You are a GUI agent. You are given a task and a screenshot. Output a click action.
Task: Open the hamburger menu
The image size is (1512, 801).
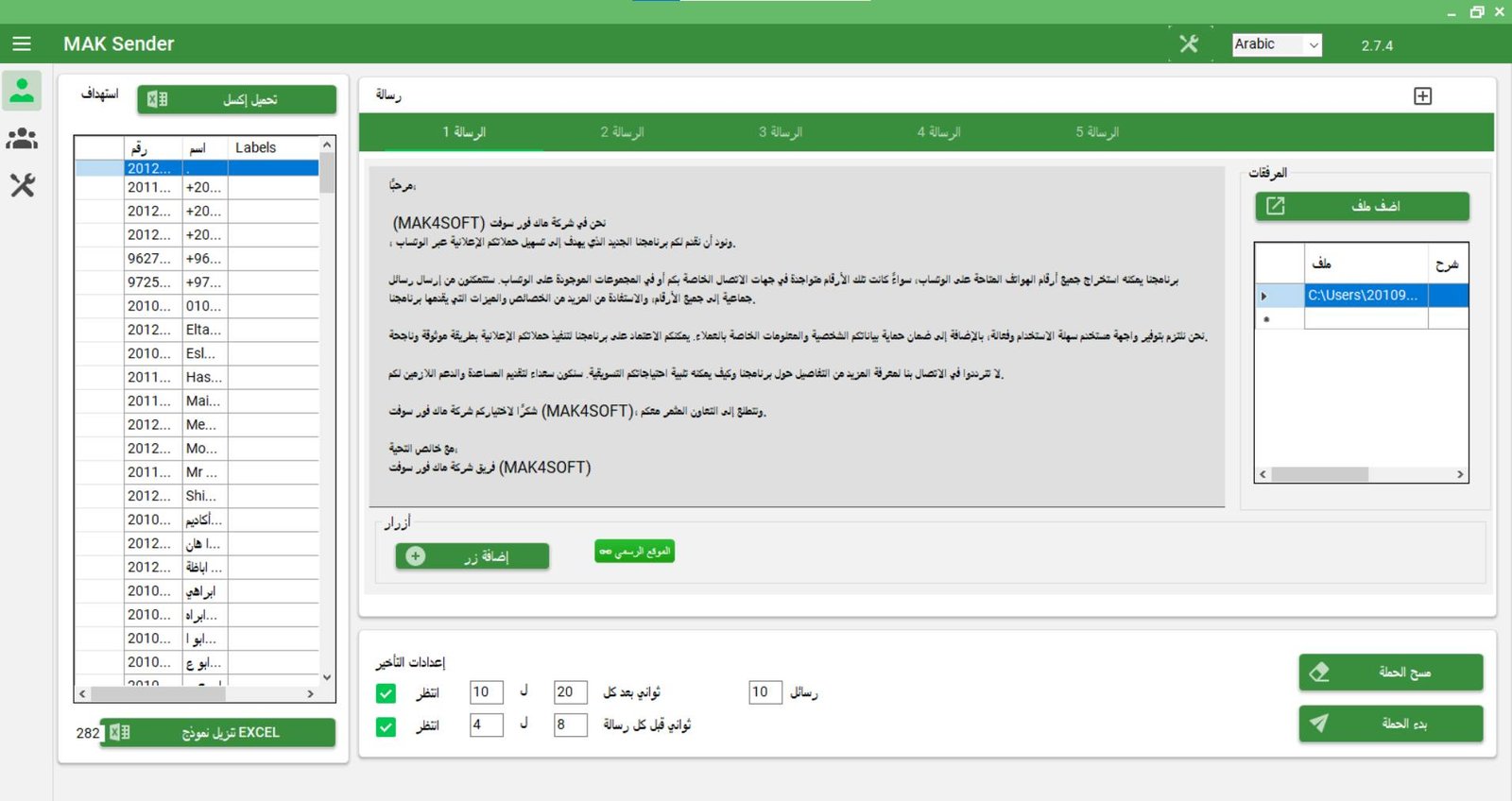[22, 43]
